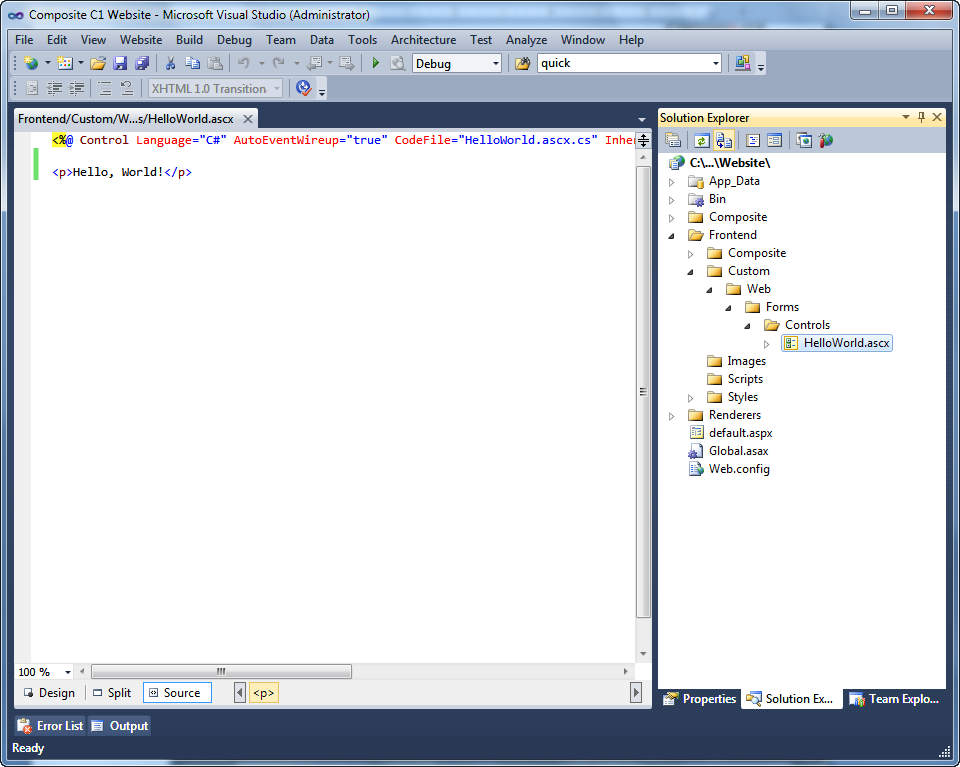
Task: Switch editor to Design view
Action: coord(49,693)
